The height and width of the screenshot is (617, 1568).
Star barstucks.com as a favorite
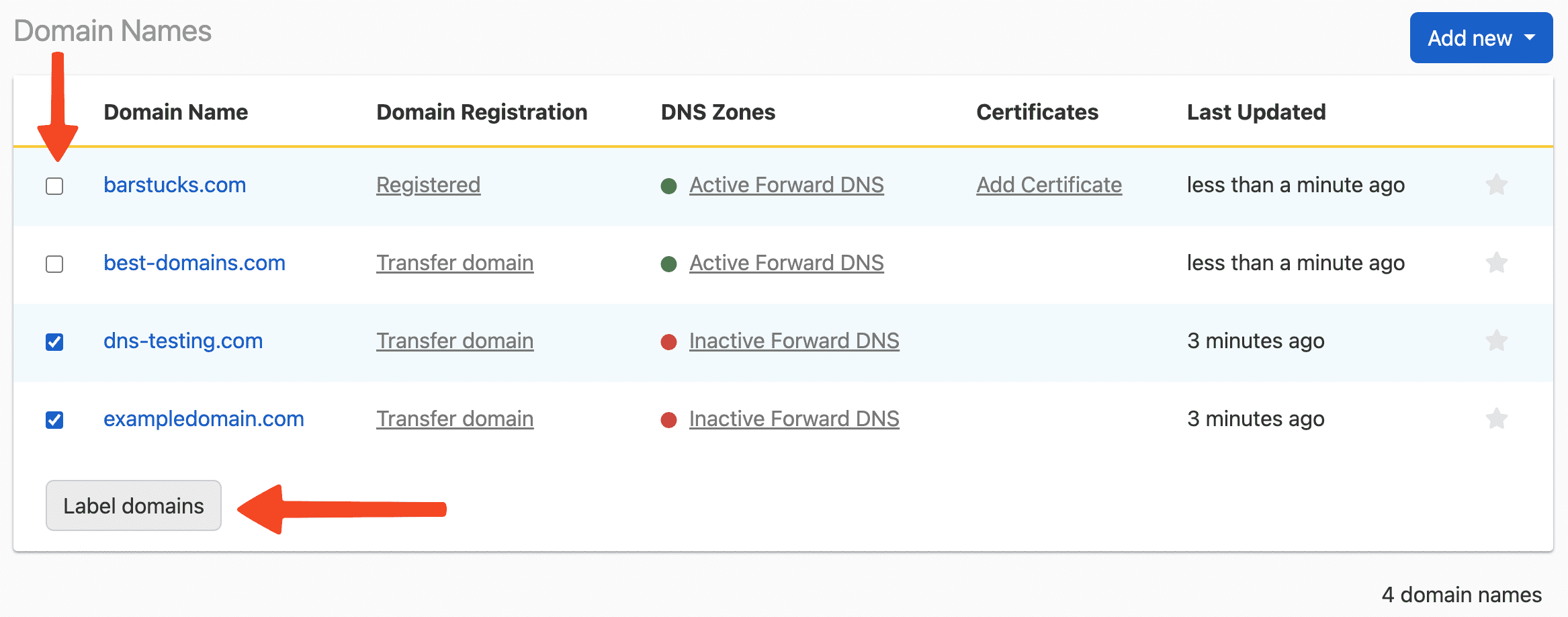[1497, 185]
